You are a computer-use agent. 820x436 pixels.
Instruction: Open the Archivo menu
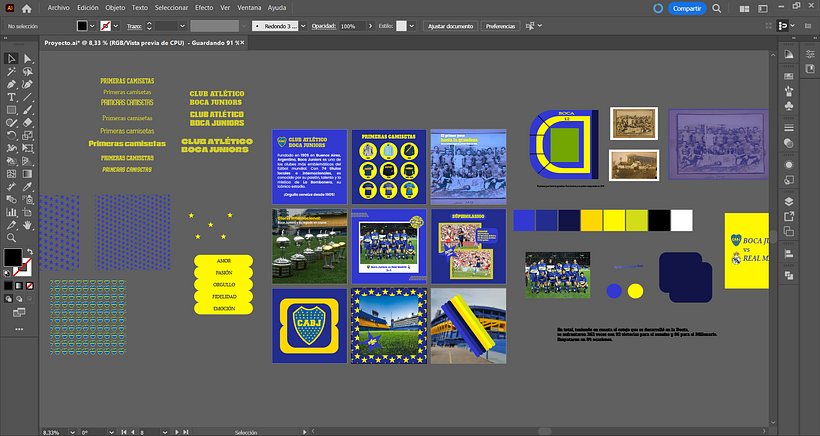[x=59, y=8]
